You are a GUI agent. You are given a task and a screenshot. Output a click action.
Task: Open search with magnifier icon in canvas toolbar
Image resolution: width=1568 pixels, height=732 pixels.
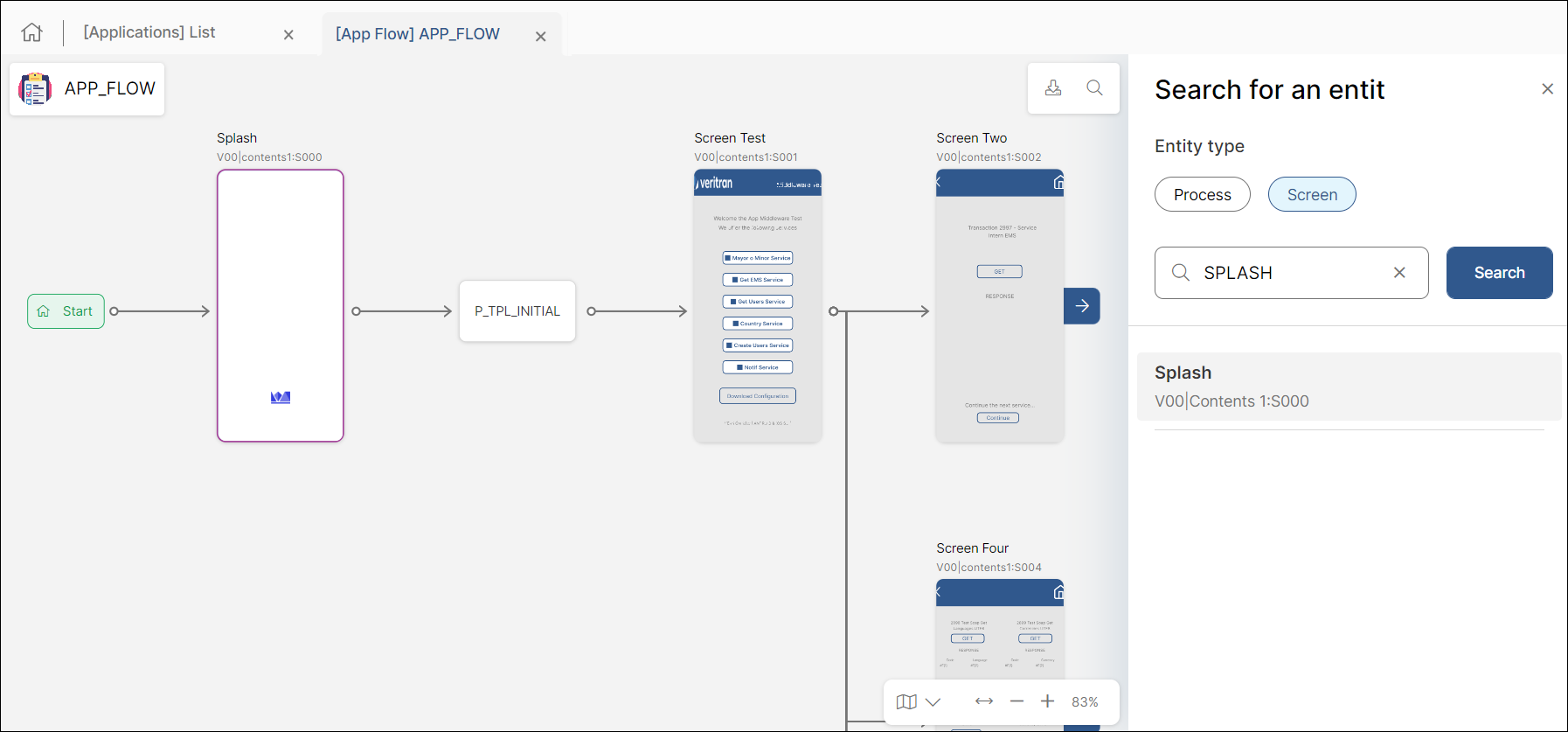1094,87
